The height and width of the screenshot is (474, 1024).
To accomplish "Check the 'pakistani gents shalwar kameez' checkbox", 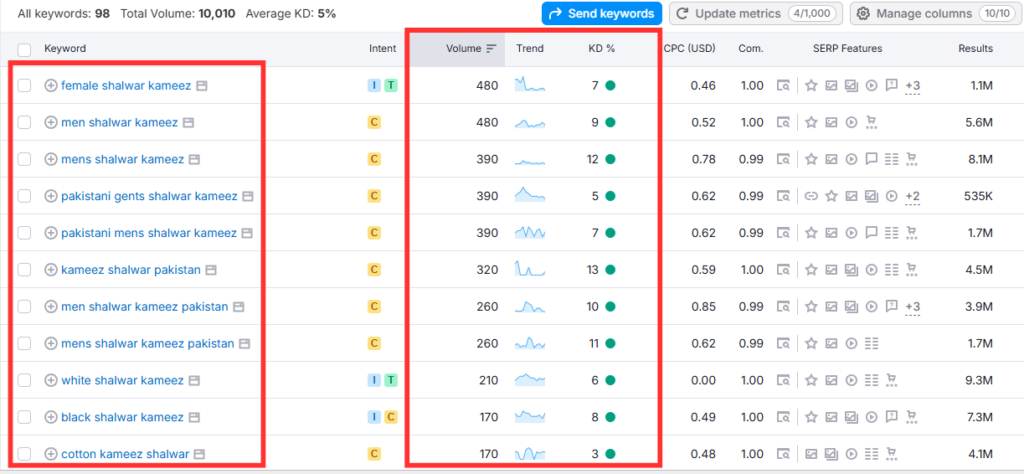I will pyautogui.click(x=24, y=196).
